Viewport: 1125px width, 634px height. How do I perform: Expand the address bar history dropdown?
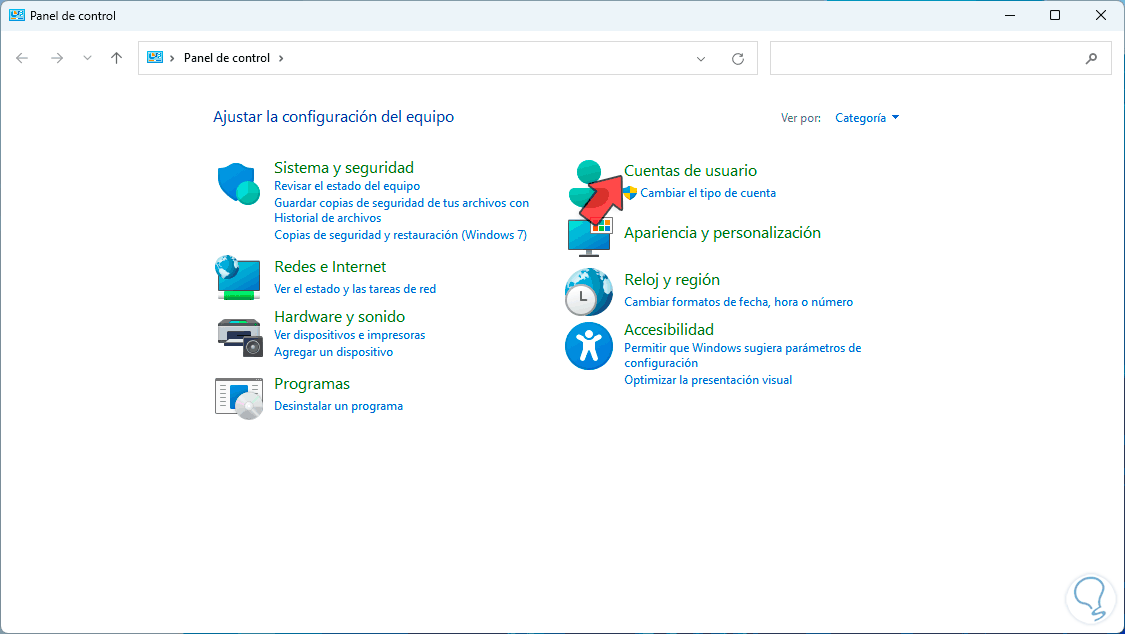coord(701,59)
